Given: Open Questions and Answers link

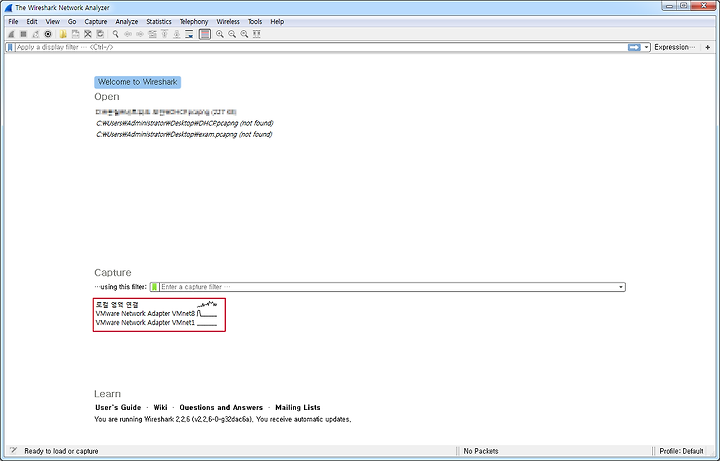Looking at the screenshot, I should pyautogui.click(x=221, y=407).
